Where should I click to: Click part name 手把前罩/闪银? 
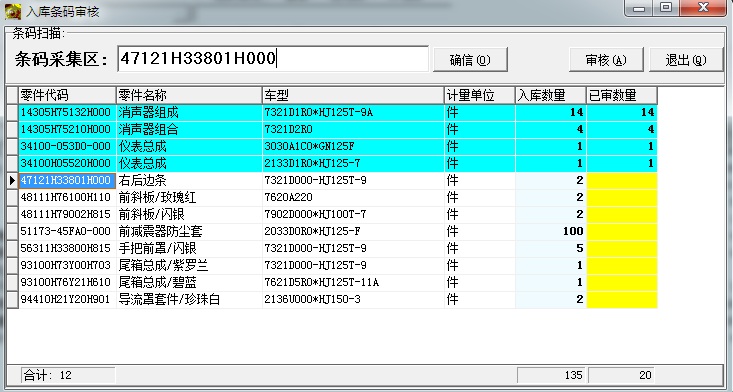coord(157,248)
